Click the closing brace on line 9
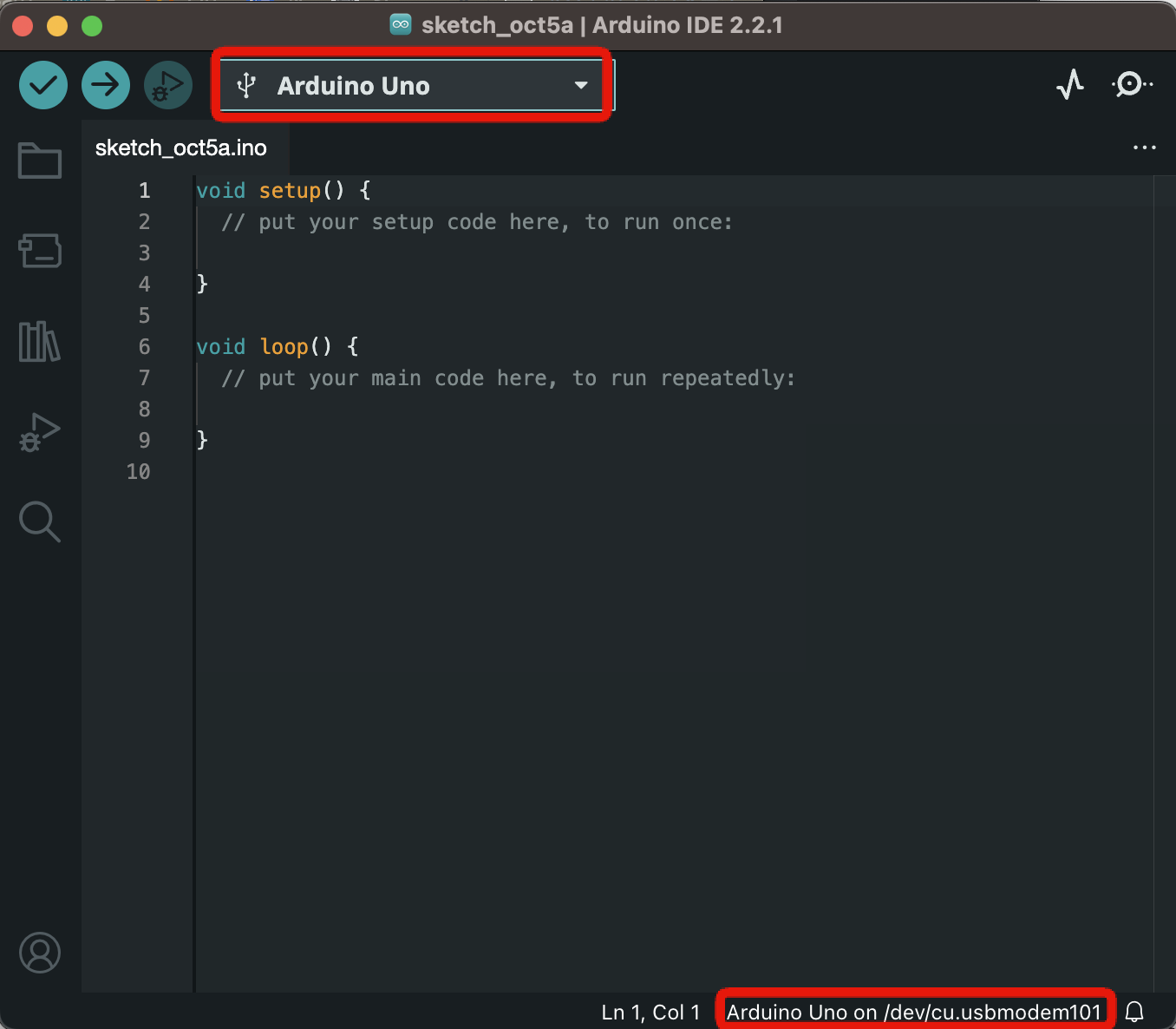Viewport: 1176px width, 1029px height. pyautogui.click(x=202, y=440)
